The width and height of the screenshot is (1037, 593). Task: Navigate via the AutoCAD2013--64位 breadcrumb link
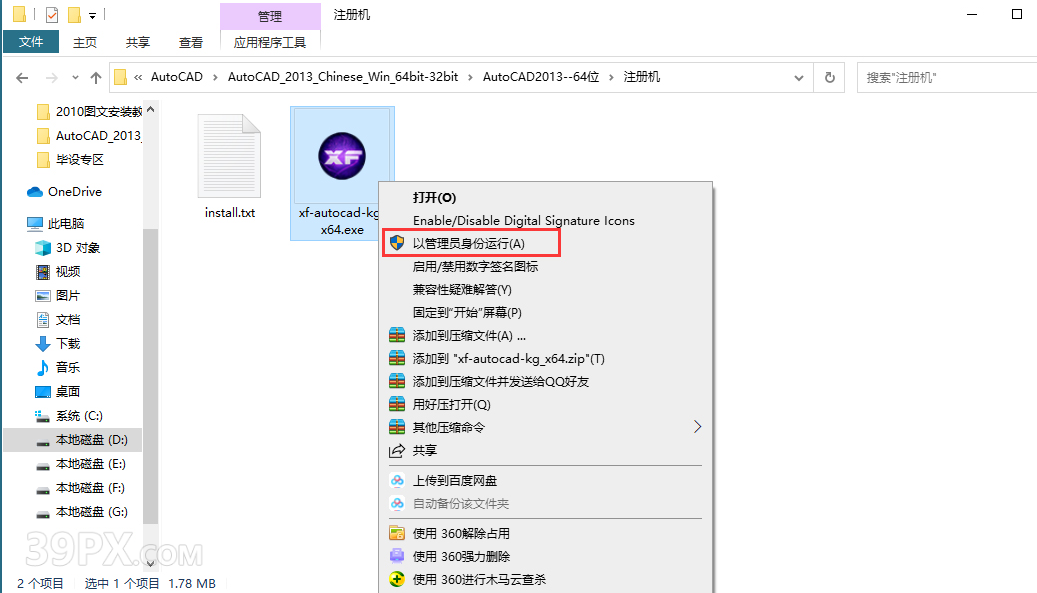pyautogui.click(x=543, y=76)
